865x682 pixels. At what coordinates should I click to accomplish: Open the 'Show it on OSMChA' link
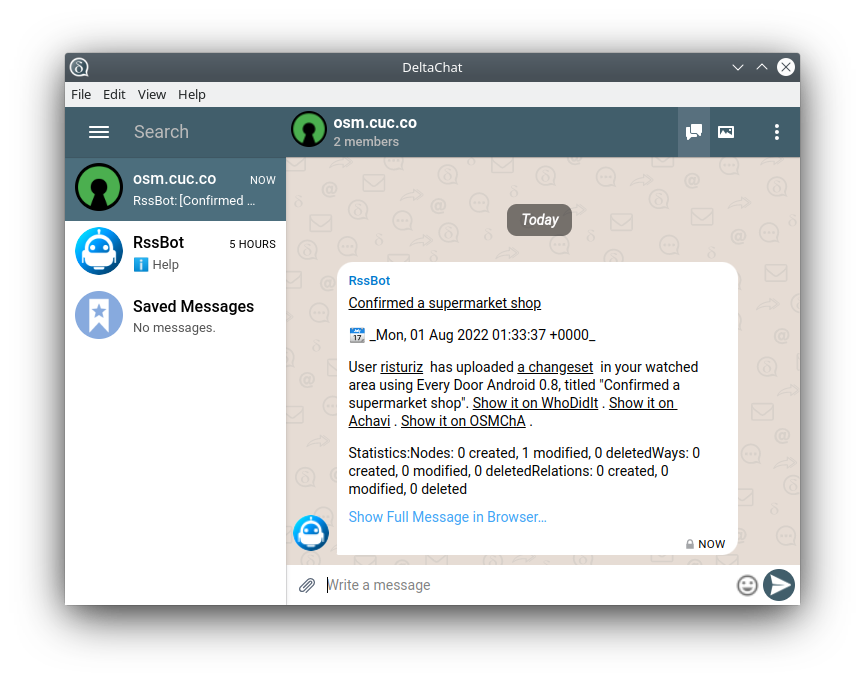(463, 421)
